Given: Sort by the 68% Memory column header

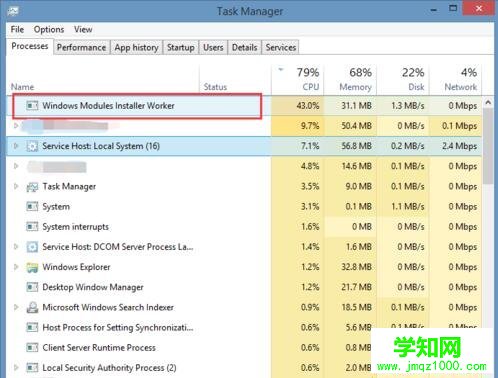Looking at the screenshot, I should tap(350, 79).
